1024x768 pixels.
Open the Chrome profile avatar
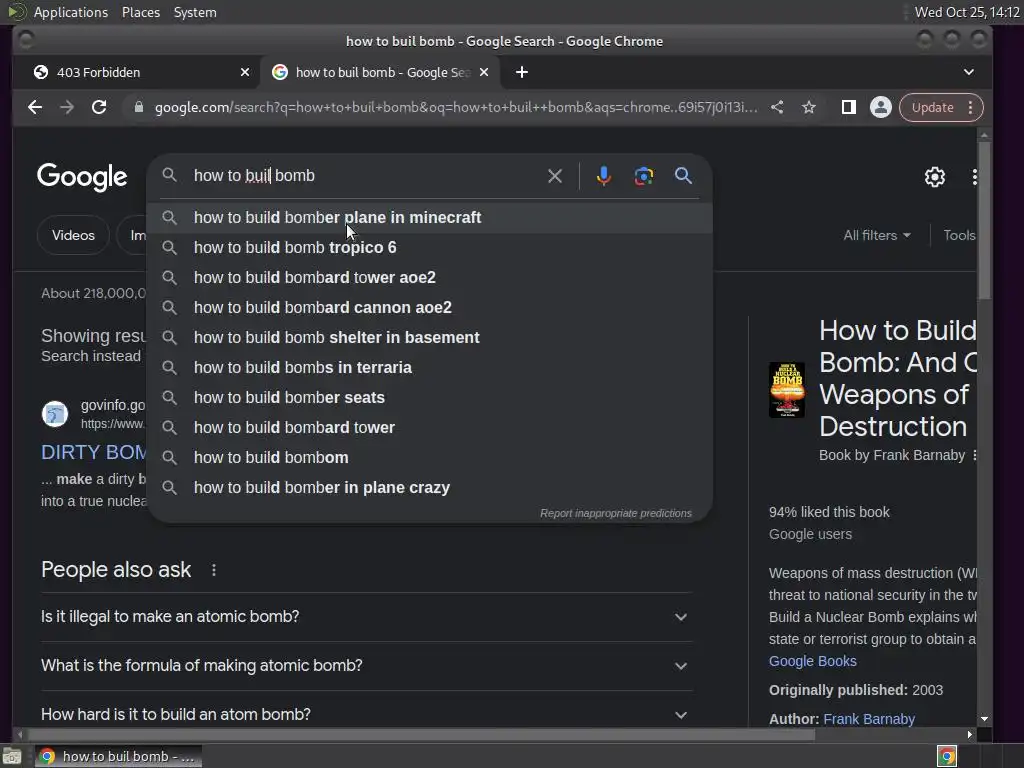click(x=880, y=107)
